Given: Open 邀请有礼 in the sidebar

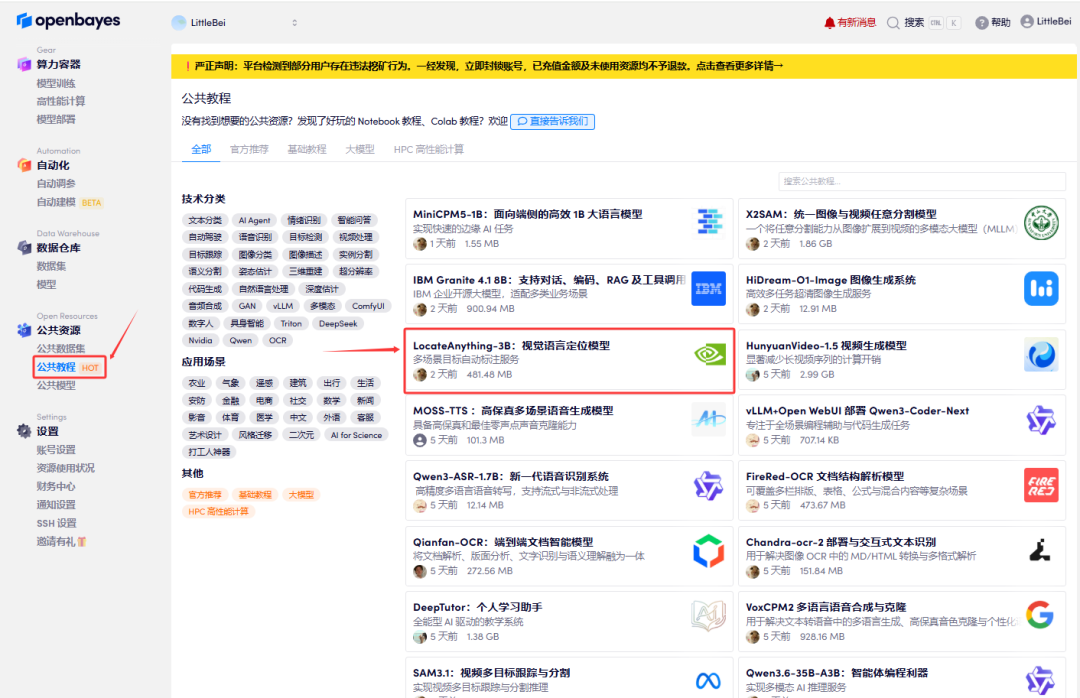Looking at the screenshot, I should [x=61, y=542].
